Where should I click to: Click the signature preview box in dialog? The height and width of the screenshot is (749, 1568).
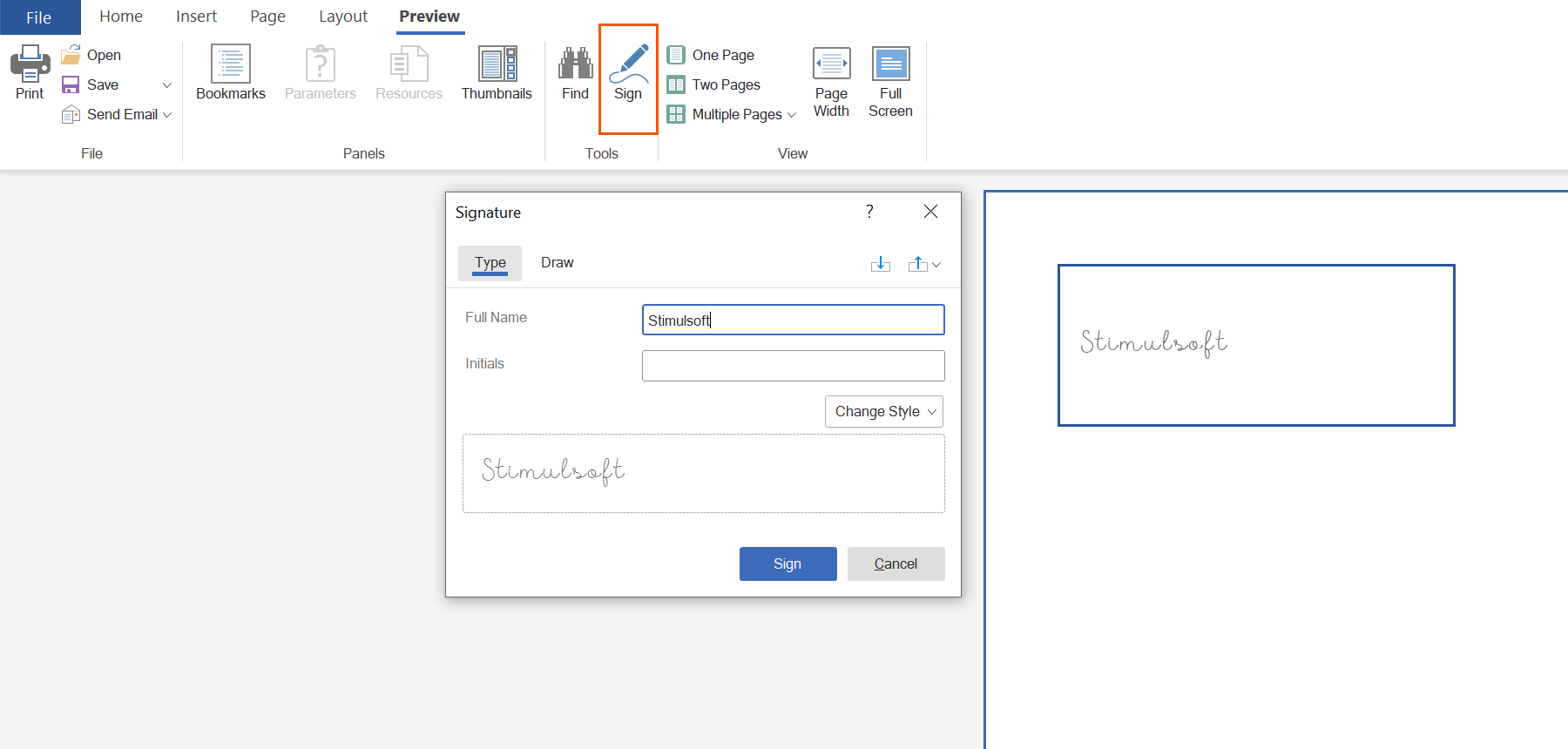pyautogui.click(x=704, y=474)
